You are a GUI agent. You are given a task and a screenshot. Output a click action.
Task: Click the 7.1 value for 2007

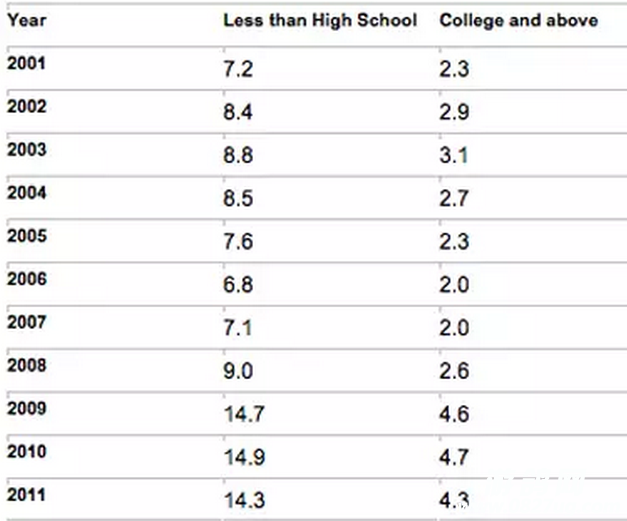click(238, 328)
